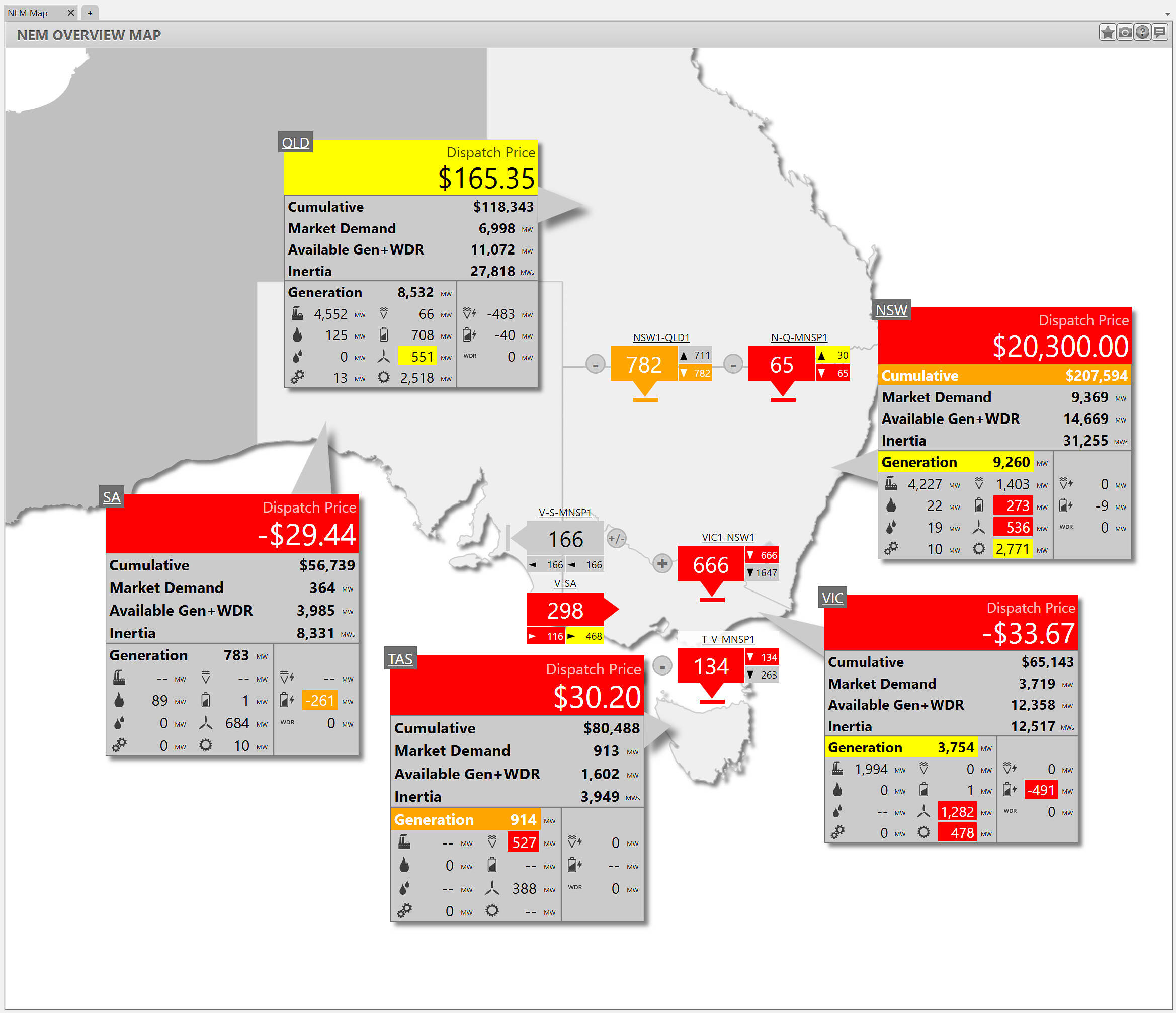Open a new tab with plus button
The image size is (1176, 1013).
pyautogui.click(x=90, y=13)
